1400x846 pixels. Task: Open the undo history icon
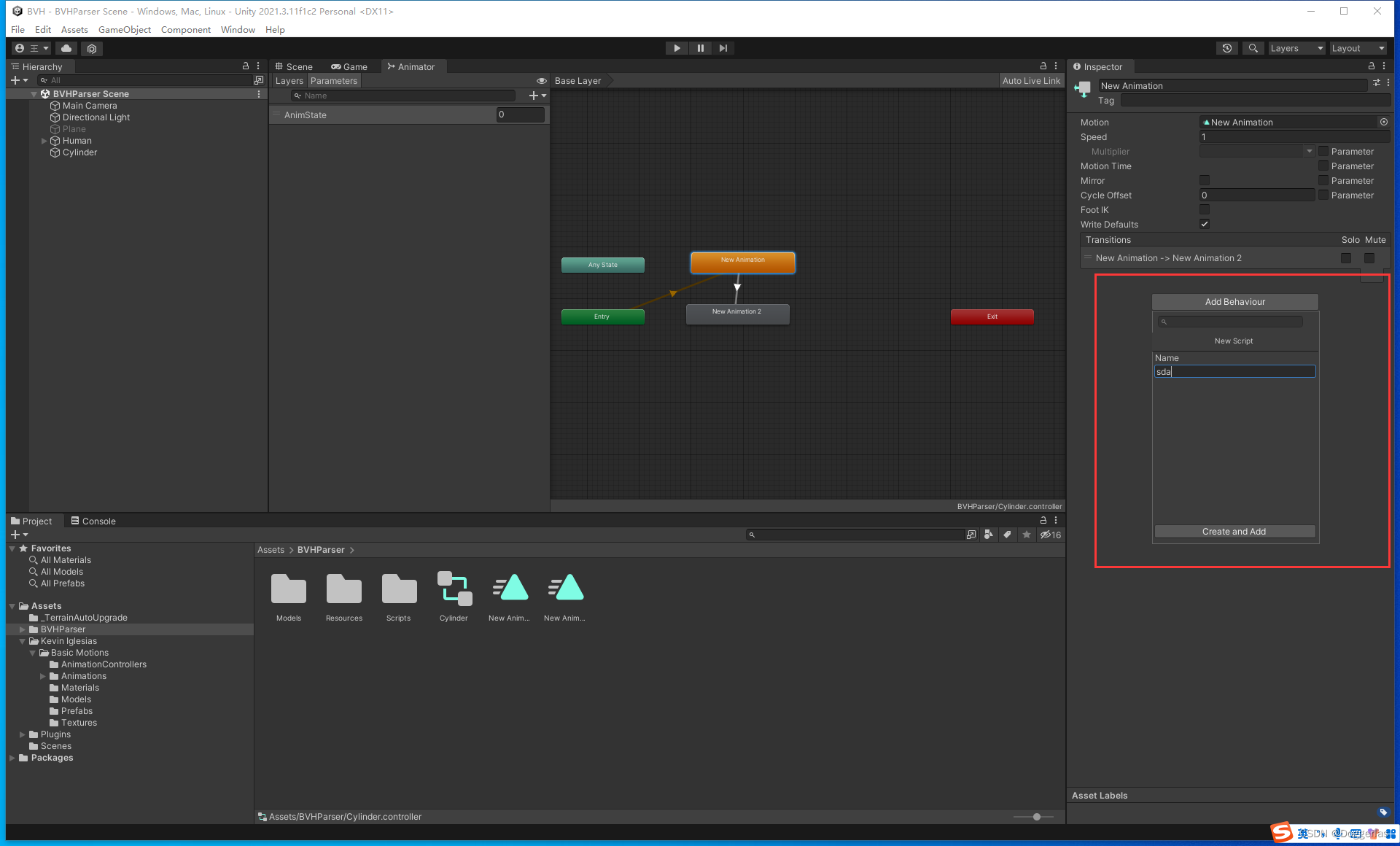(1227, 48)
